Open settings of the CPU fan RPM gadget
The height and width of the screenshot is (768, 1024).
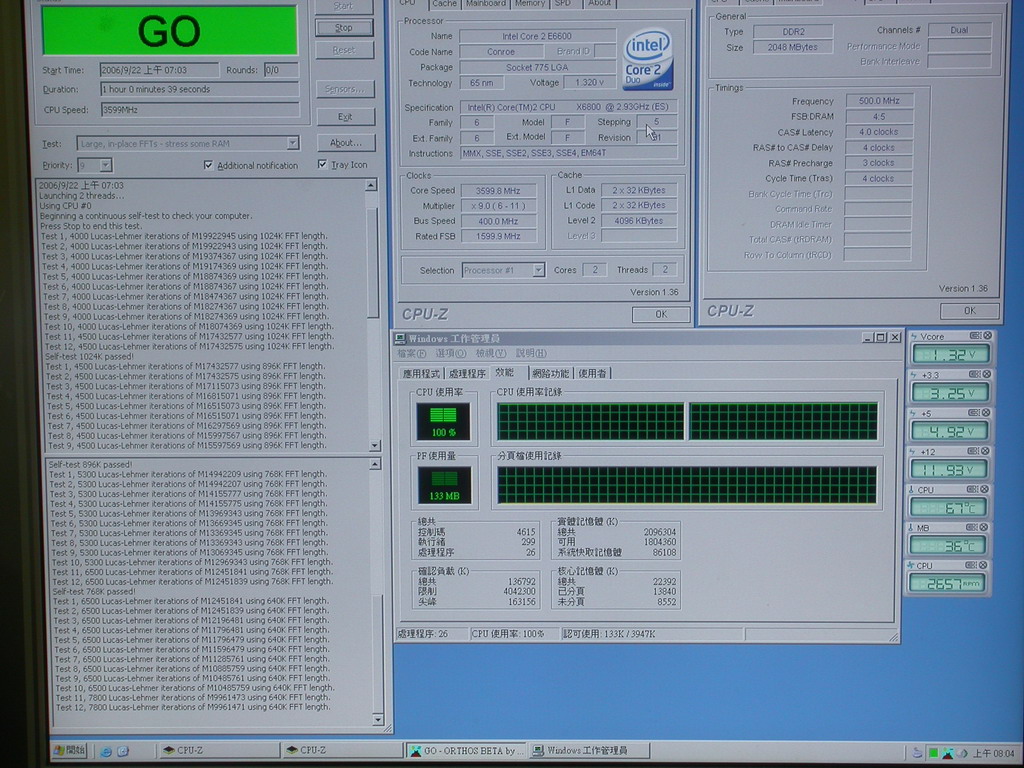click(x=972, y=565)
